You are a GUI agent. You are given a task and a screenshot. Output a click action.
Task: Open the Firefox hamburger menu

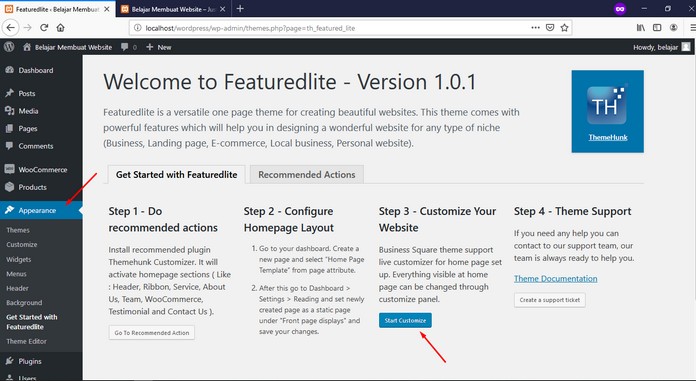(692, 28)
